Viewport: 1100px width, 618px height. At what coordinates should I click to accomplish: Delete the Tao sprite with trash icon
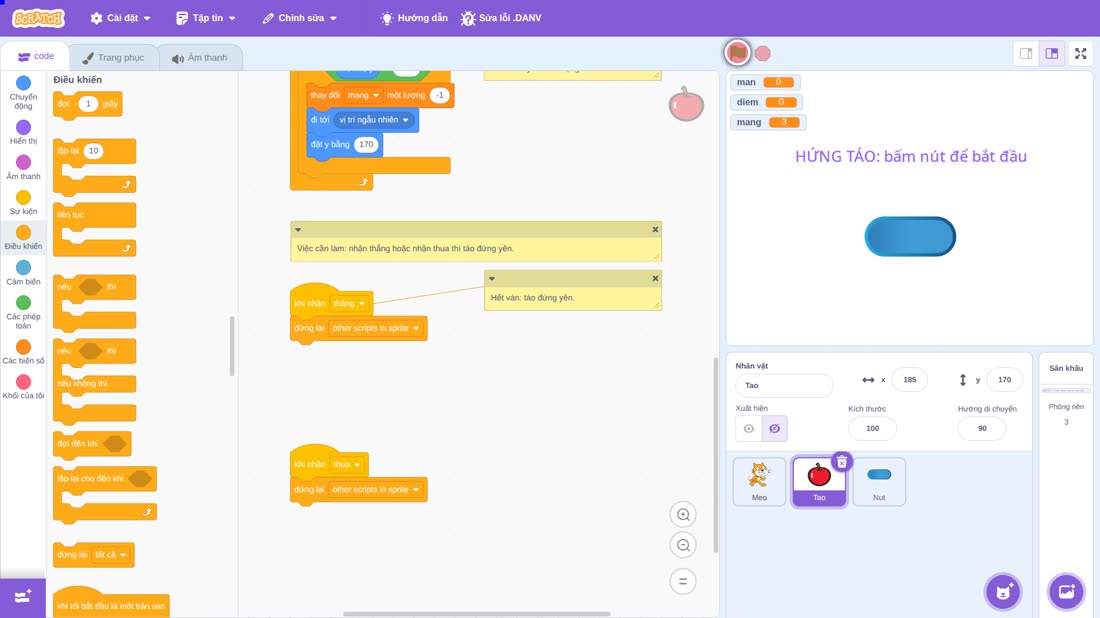tap(842, 462)
